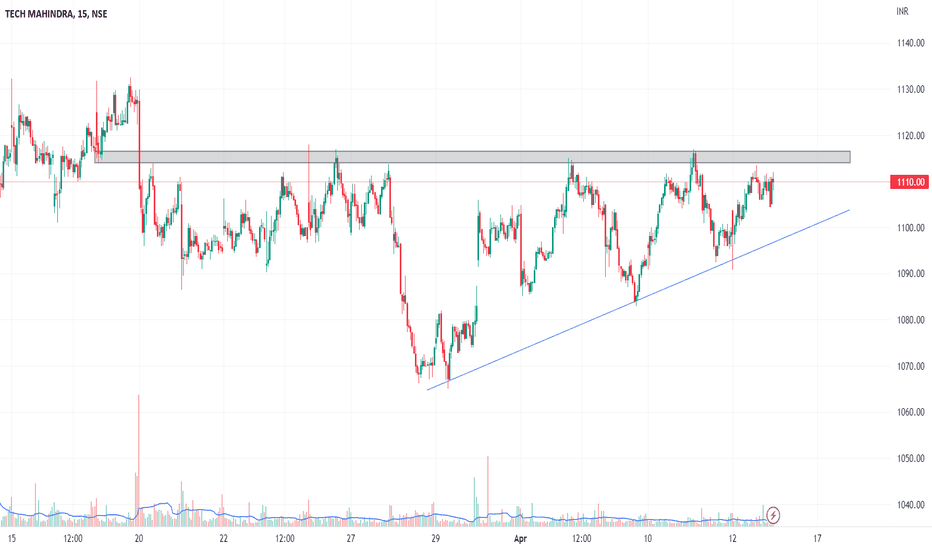Click the 17 date label on time axis
This screenshot has height=550, width=932.
pos(817,539)
